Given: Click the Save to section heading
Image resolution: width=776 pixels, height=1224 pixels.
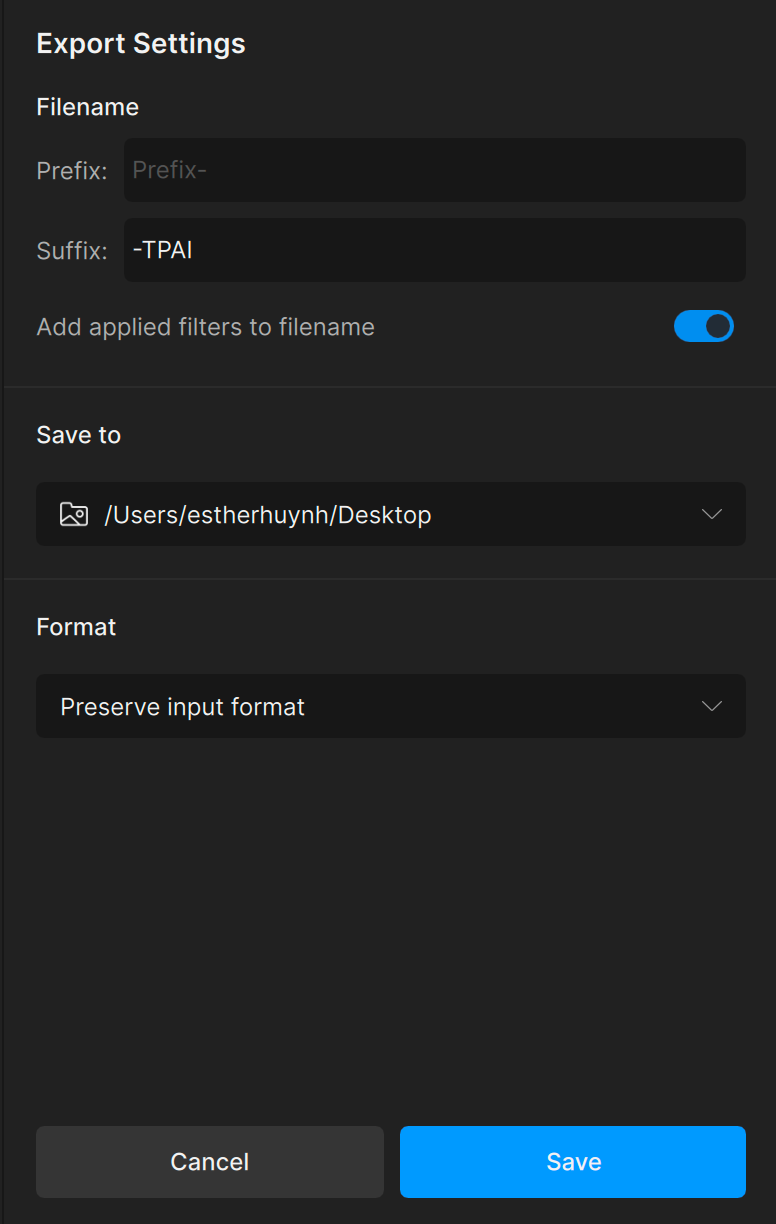Looking at the screenshot, I should pos(79,435).
